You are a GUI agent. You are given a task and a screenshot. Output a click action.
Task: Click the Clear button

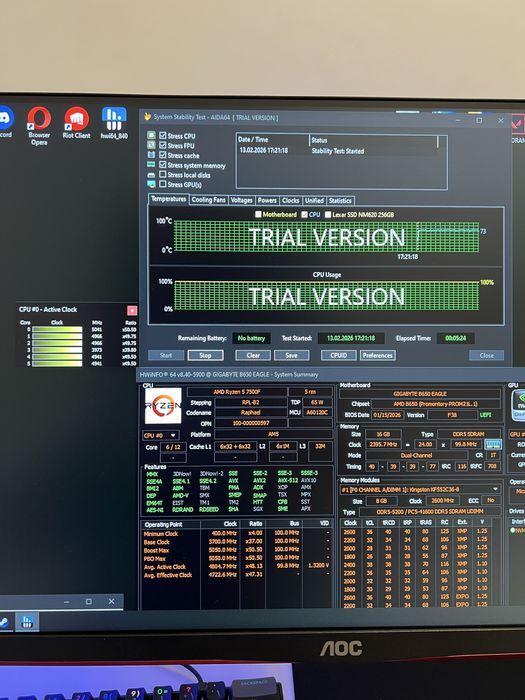pos(253,355)
